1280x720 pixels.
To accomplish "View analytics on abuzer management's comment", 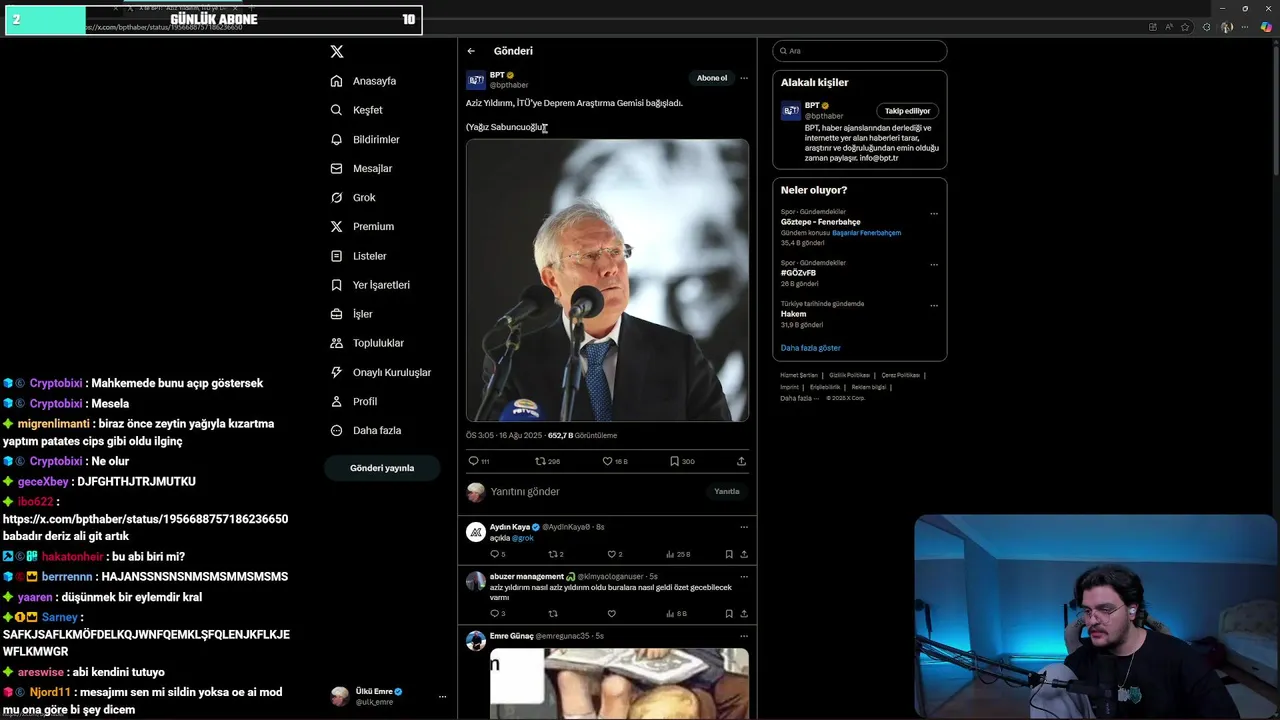I will click(x=676, y=614).
